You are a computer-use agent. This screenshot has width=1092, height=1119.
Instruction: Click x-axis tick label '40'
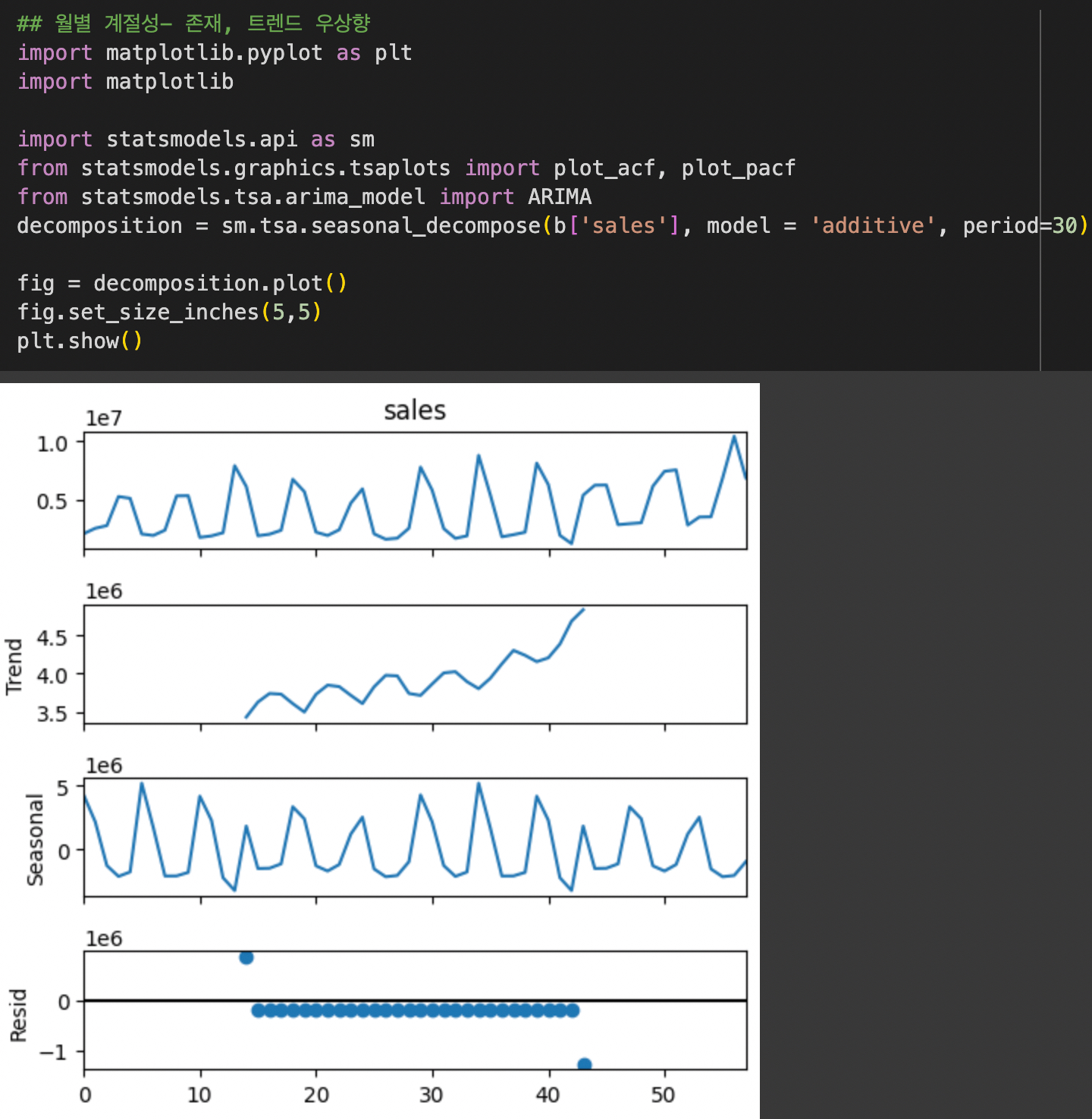point(548,1095)
